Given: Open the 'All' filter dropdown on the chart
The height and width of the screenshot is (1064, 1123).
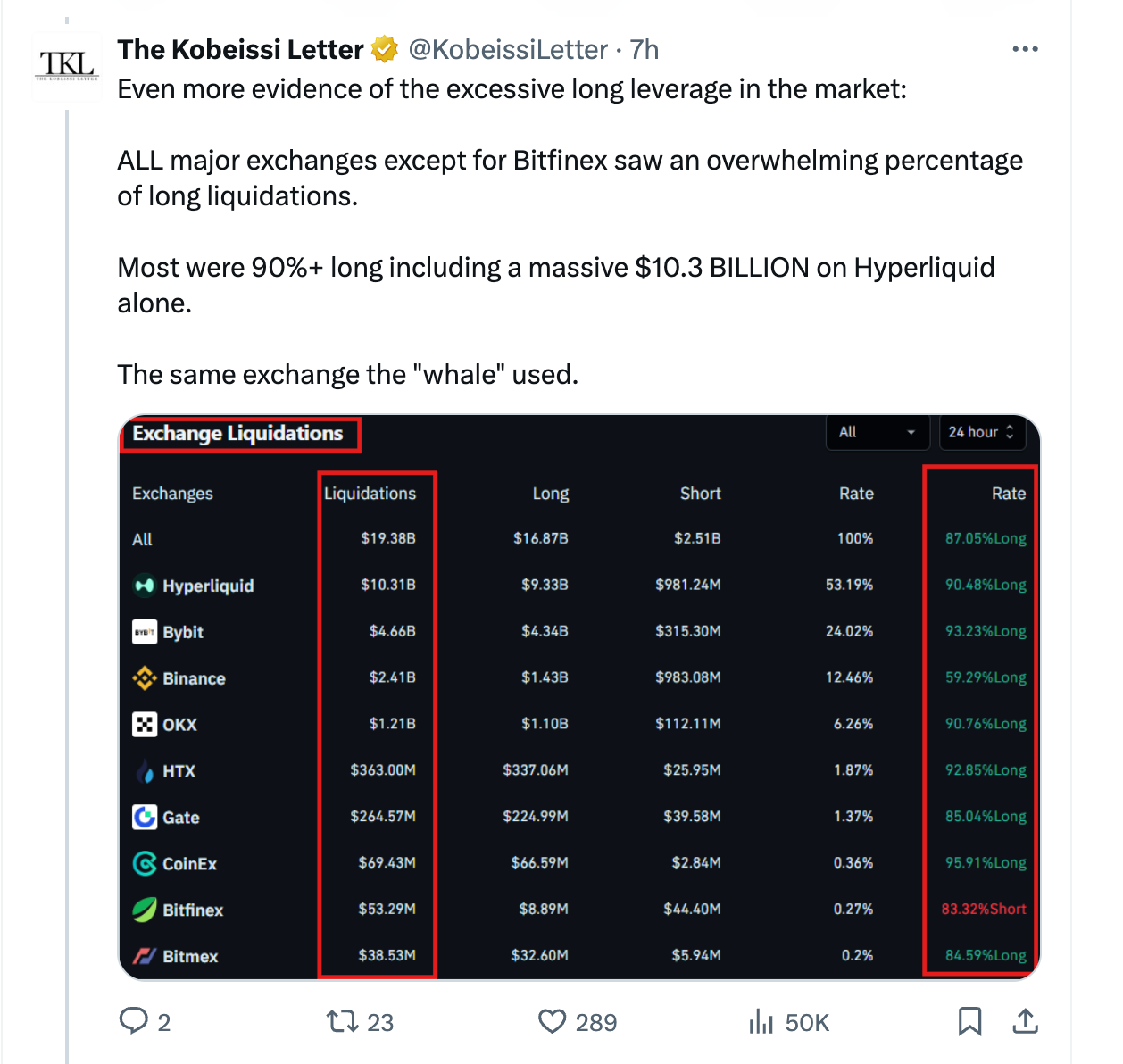Looking at the screenshot, I should (878, 432).
